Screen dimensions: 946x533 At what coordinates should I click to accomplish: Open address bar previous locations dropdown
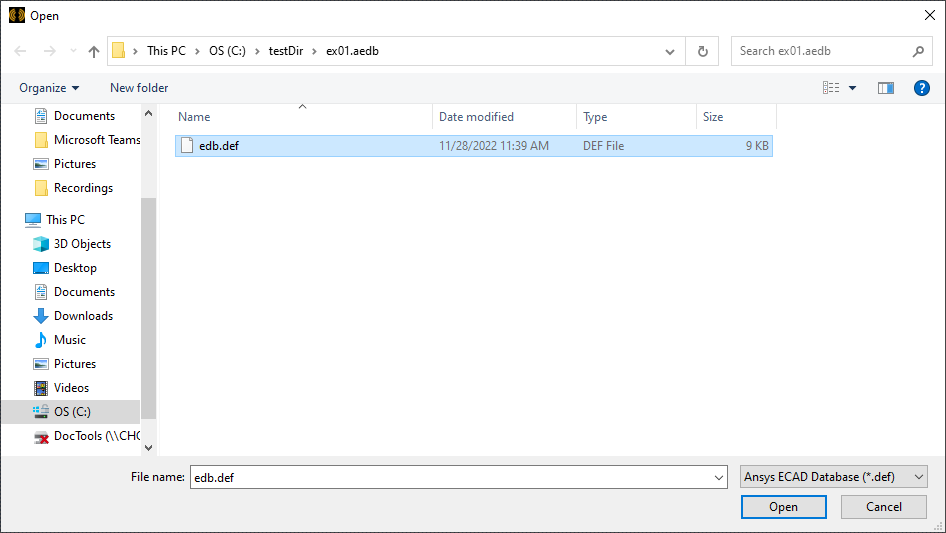670,51
